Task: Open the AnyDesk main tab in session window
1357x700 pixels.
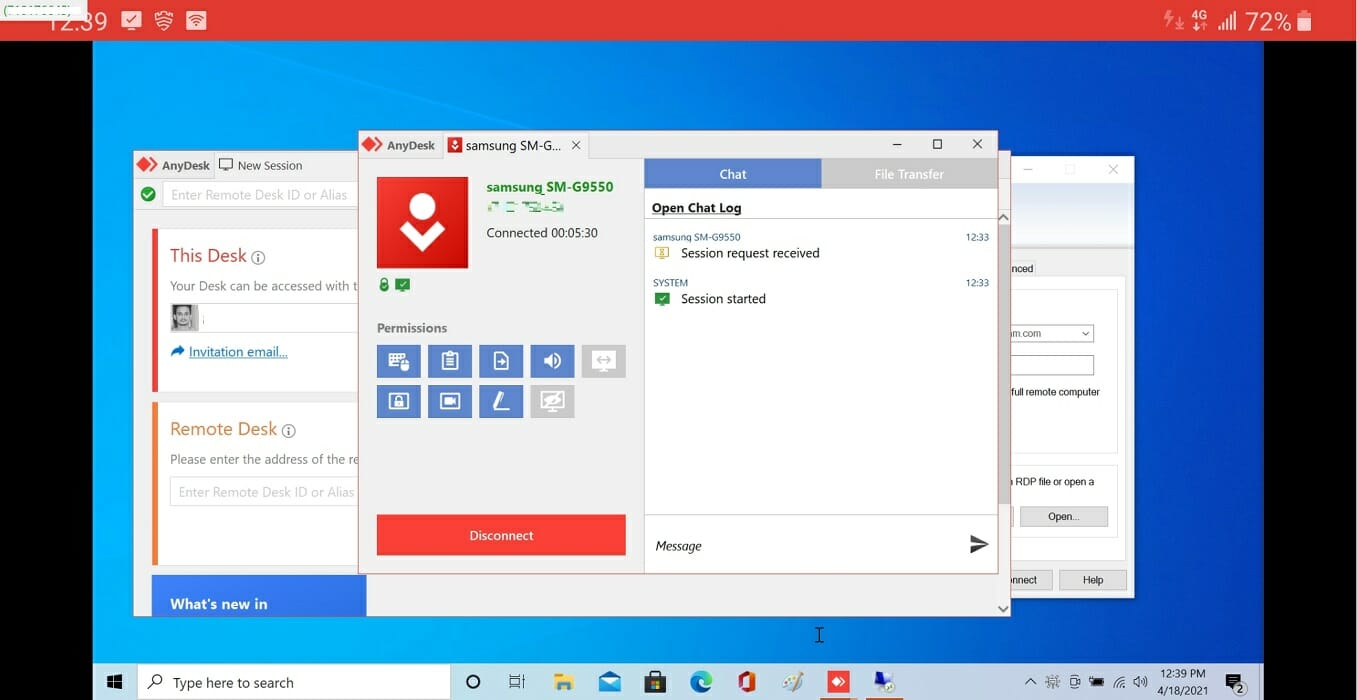Action: tap(399, 145)
